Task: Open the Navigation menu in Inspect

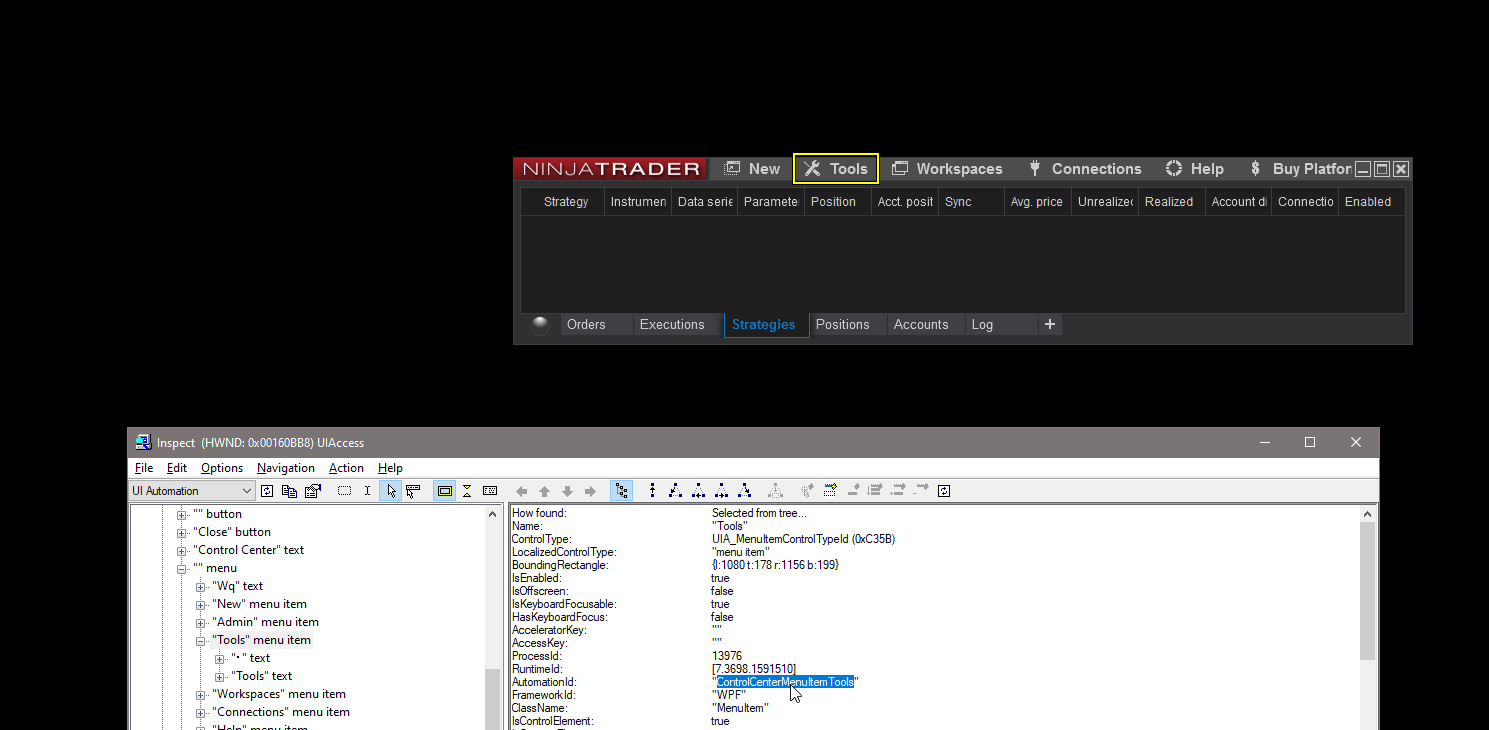Action: click(286, 468)
